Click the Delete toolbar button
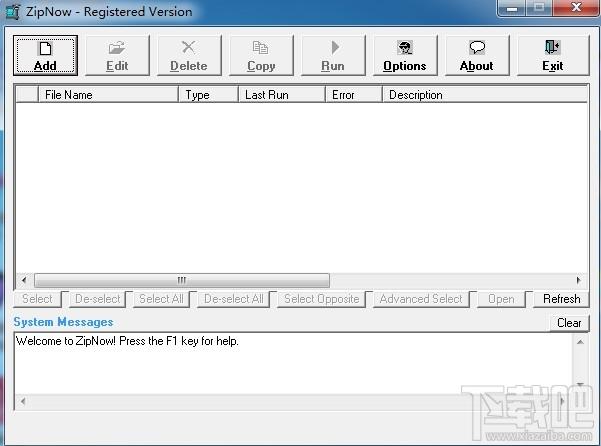This screenshot has width=601, height=446. [189, 55]
